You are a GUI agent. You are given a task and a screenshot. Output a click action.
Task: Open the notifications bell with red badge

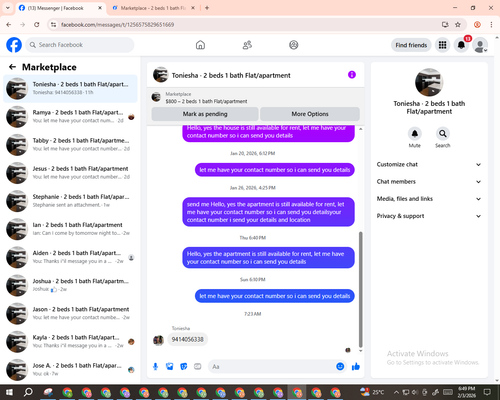[461, 45]
